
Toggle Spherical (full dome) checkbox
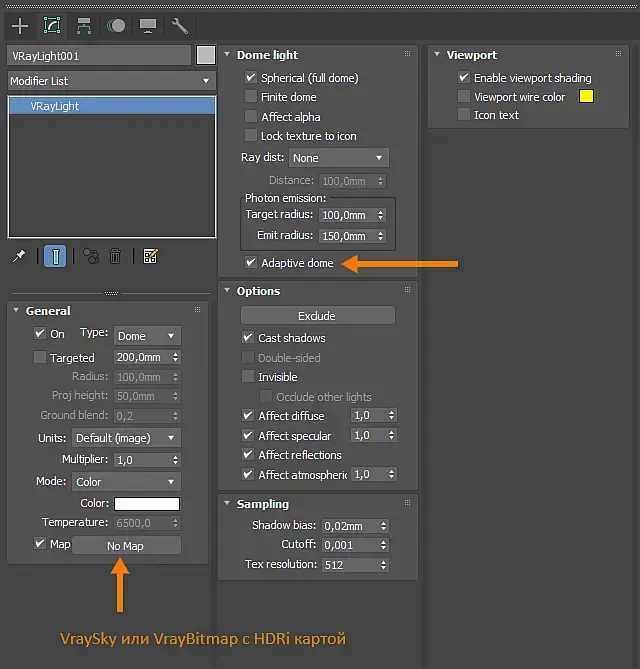[251, 78]
